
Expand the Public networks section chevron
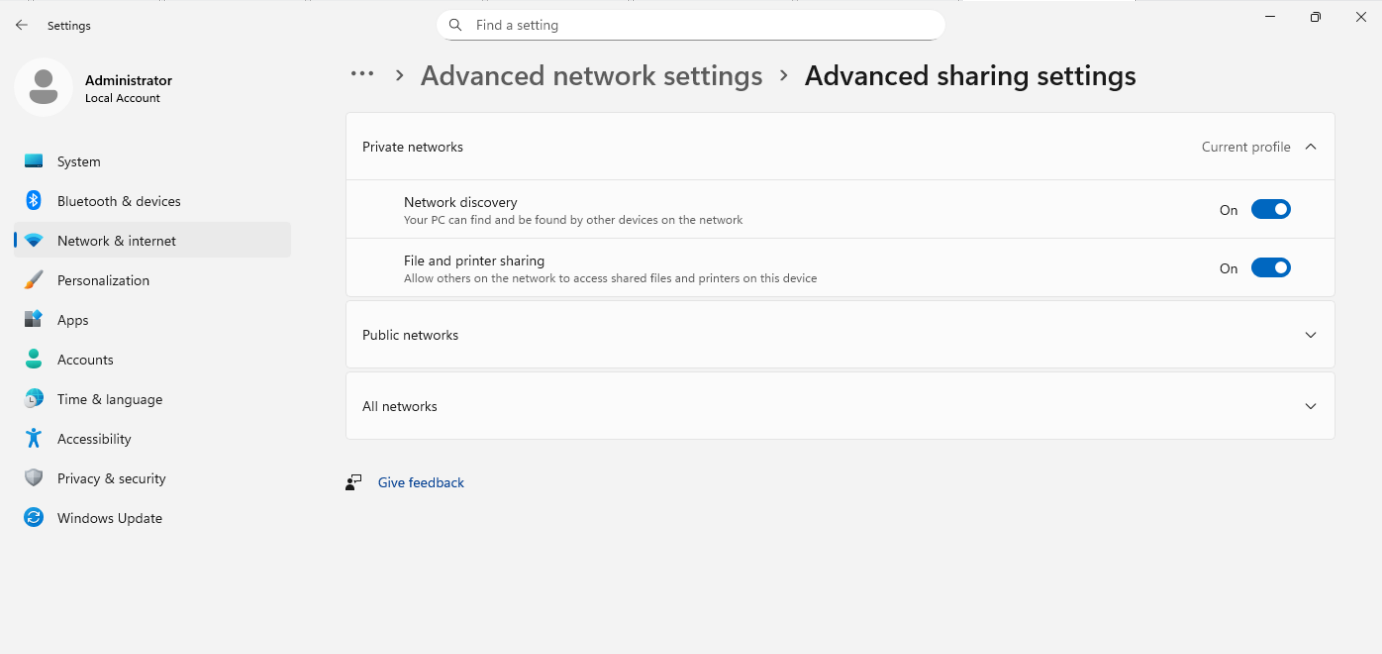click(x=1311, y=335)
